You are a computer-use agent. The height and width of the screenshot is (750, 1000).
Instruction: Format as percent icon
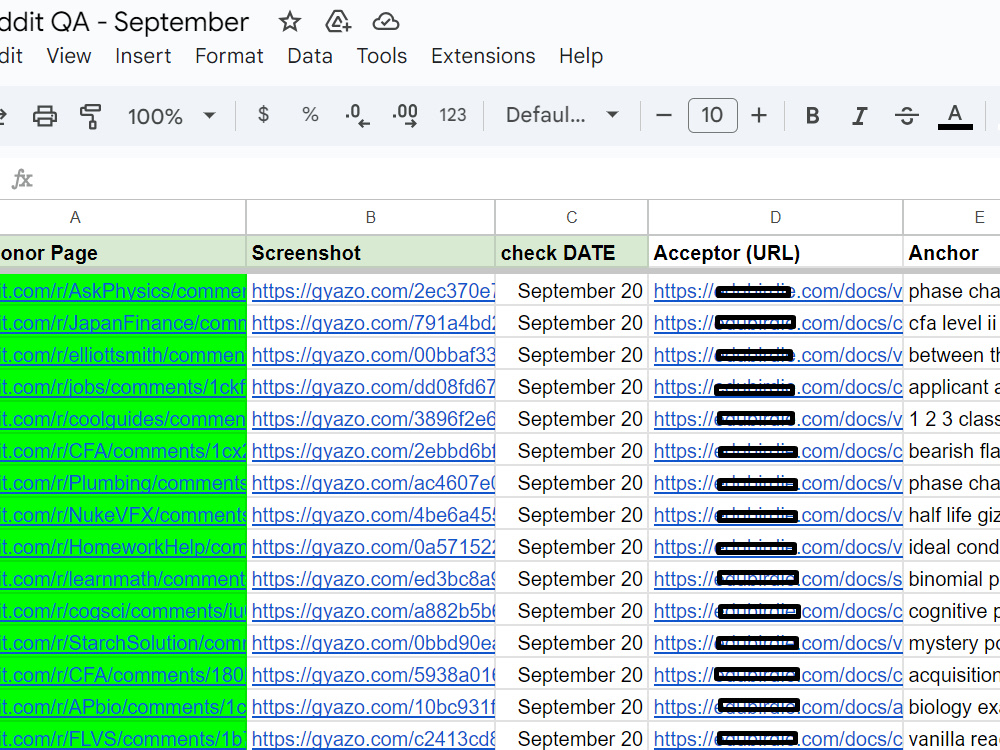click(x=310, y=115)
